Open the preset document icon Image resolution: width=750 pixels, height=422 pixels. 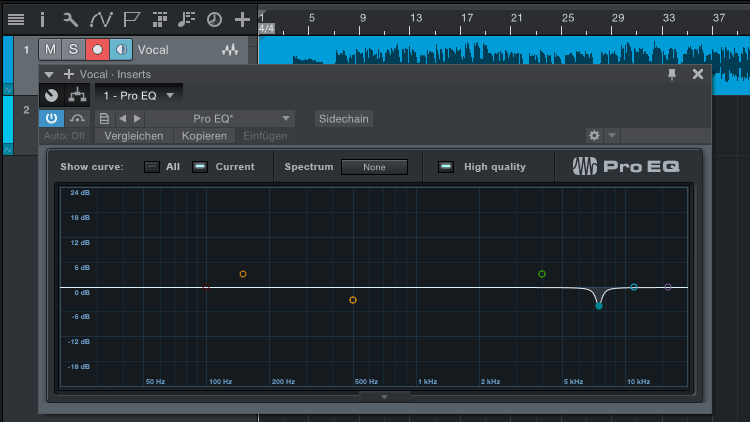coord(104,118)
